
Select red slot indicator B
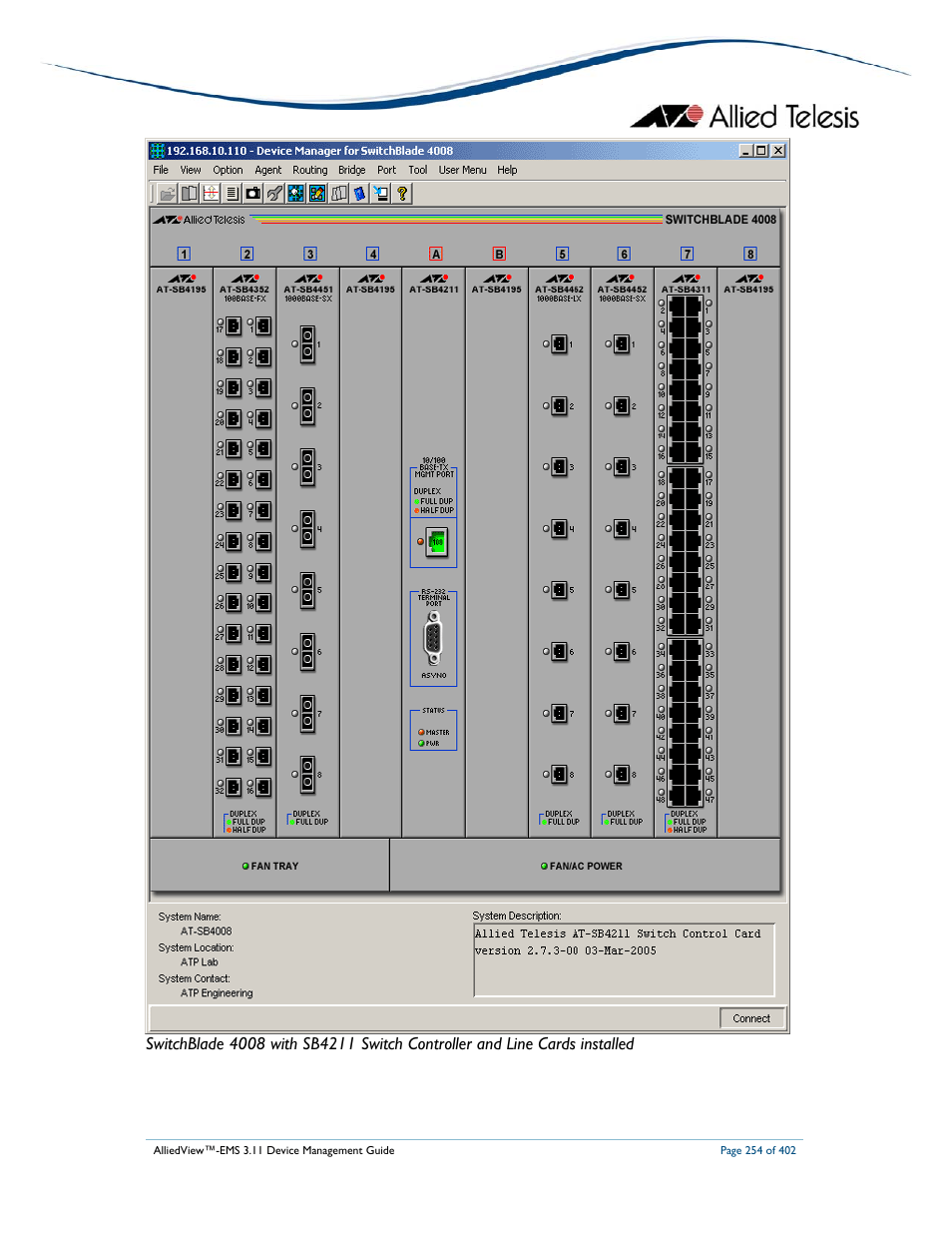coord(500,254)
